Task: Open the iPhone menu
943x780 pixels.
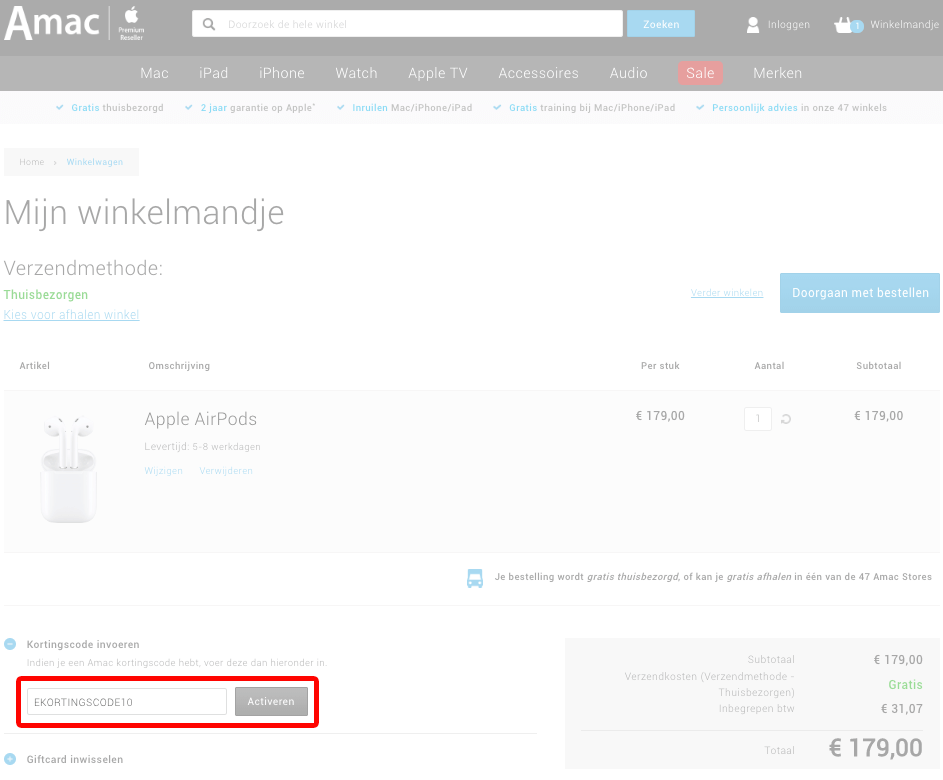Action: pyautogui.click(x=281, y=73)
